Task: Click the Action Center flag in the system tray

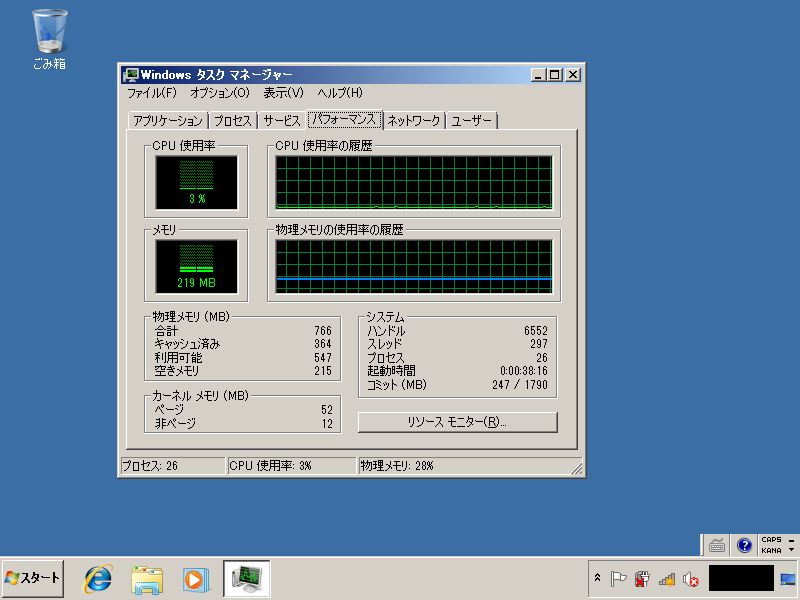Action: pyautogui.click(x=618, y=578)
